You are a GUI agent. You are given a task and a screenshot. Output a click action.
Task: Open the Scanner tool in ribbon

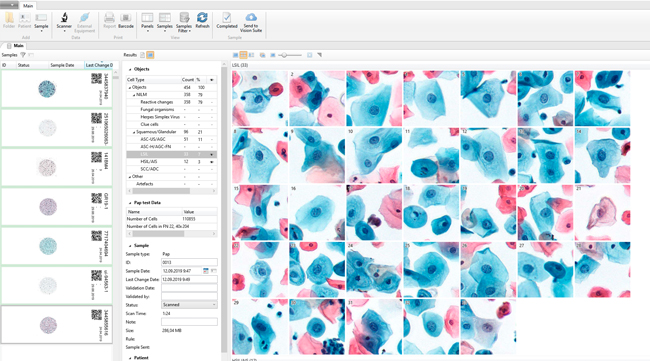click(x=64, y=22)
